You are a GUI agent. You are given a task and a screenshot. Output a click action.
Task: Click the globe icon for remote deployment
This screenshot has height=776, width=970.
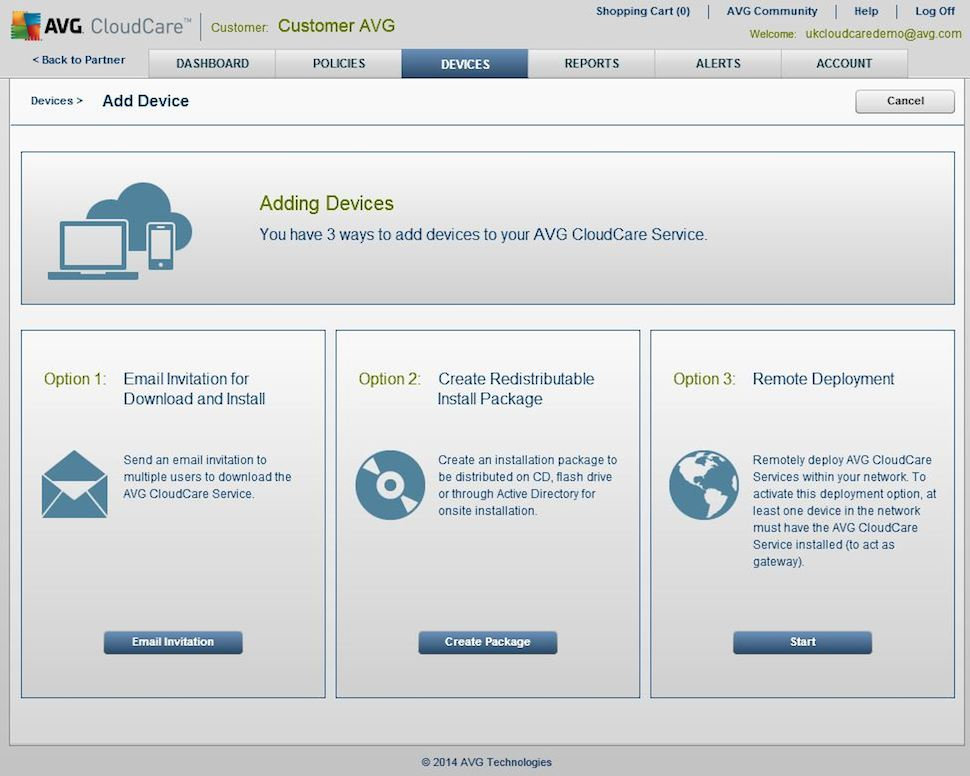[x=704, y=485]
